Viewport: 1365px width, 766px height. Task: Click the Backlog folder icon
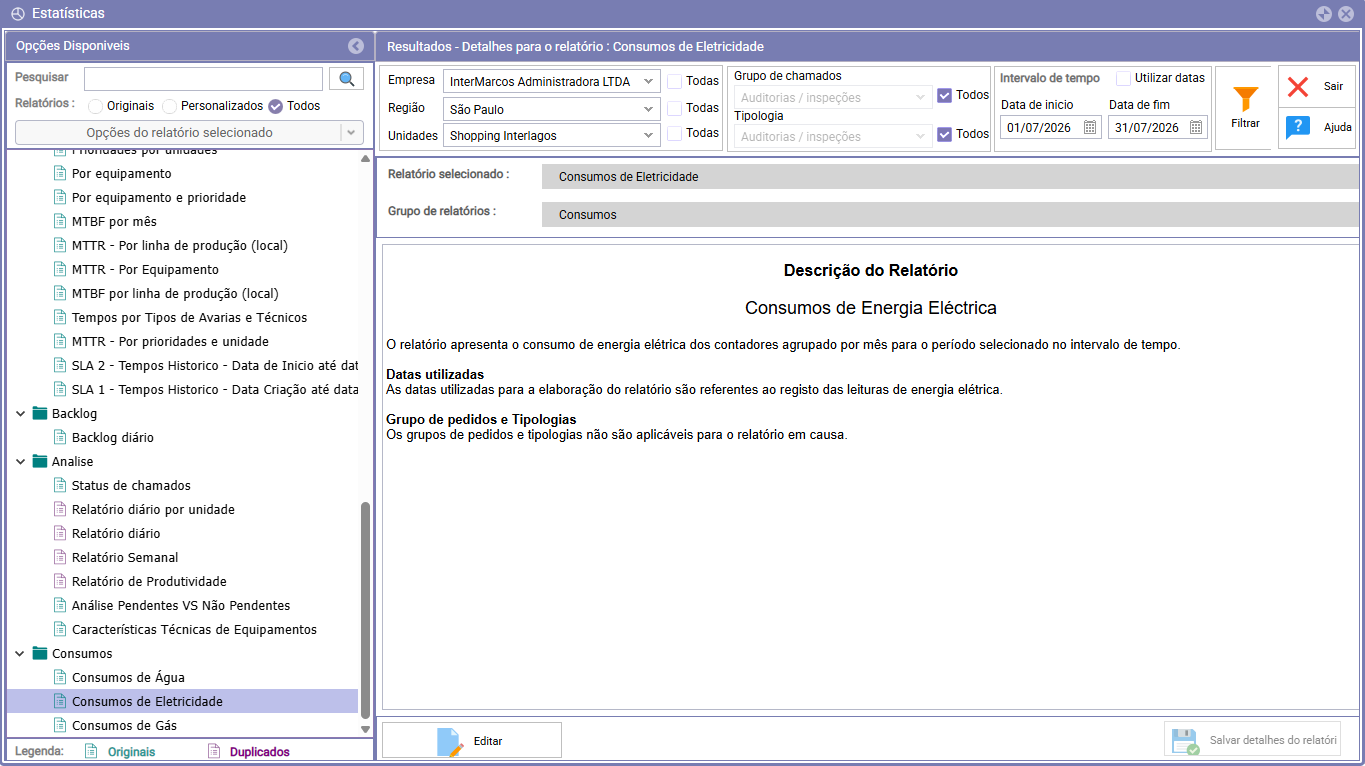tap(40, 413)
